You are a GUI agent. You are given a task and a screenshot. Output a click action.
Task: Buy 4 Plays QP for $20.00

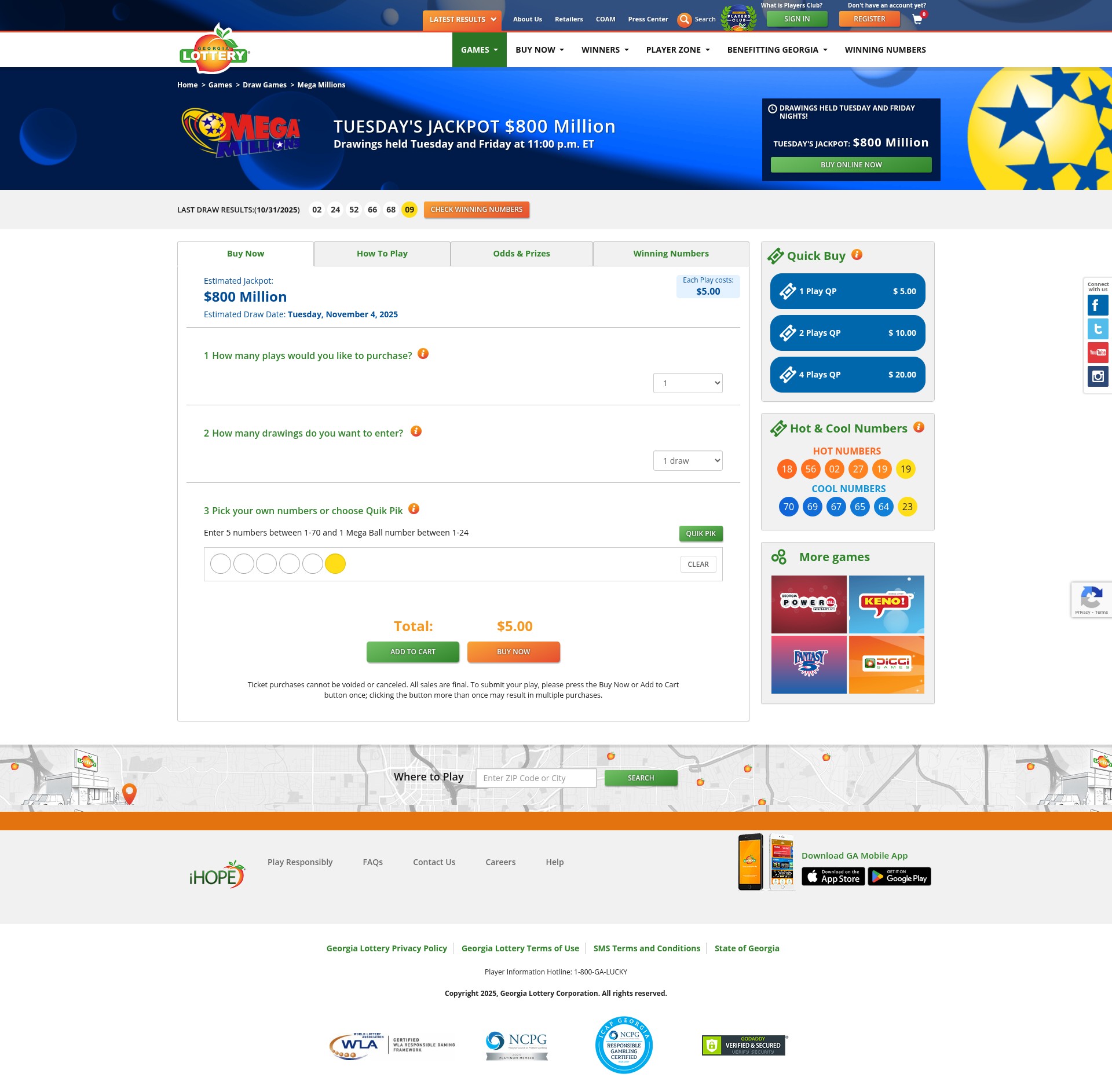(x=847, y=375)
